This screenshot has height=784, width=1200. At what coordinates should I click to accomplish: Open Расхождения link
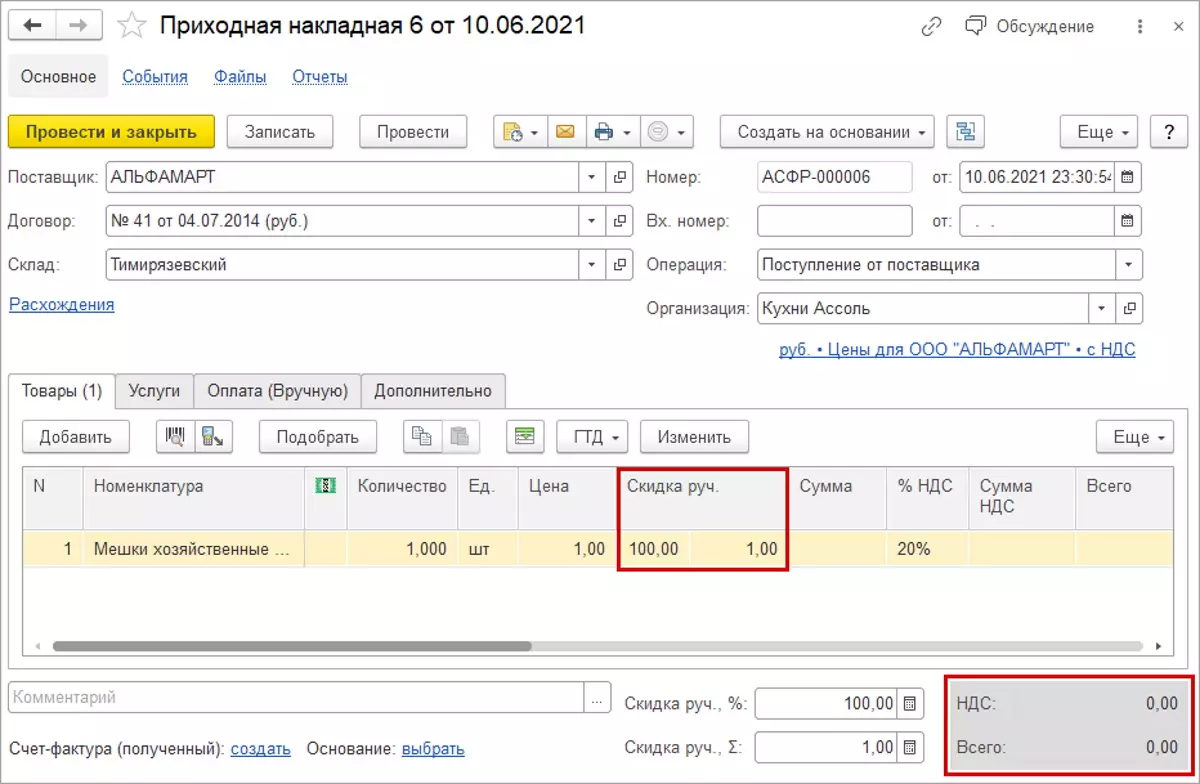pos(62,304)
